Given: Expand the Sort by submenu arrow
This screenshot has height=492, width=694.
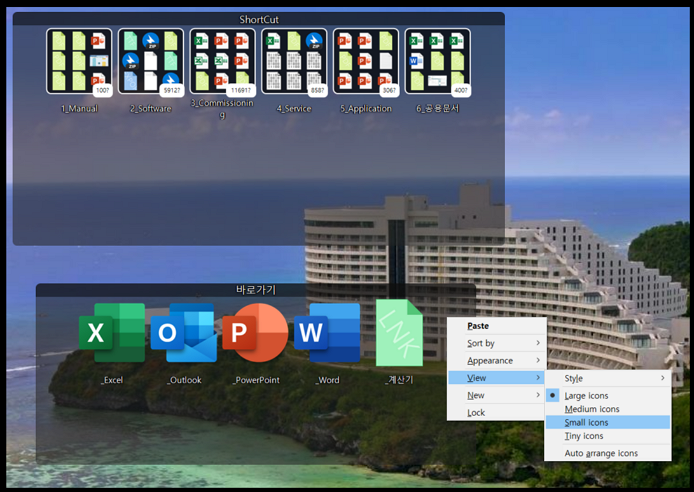Looking at the screenshot, I should pyautogui.click(x=538, y=343).
